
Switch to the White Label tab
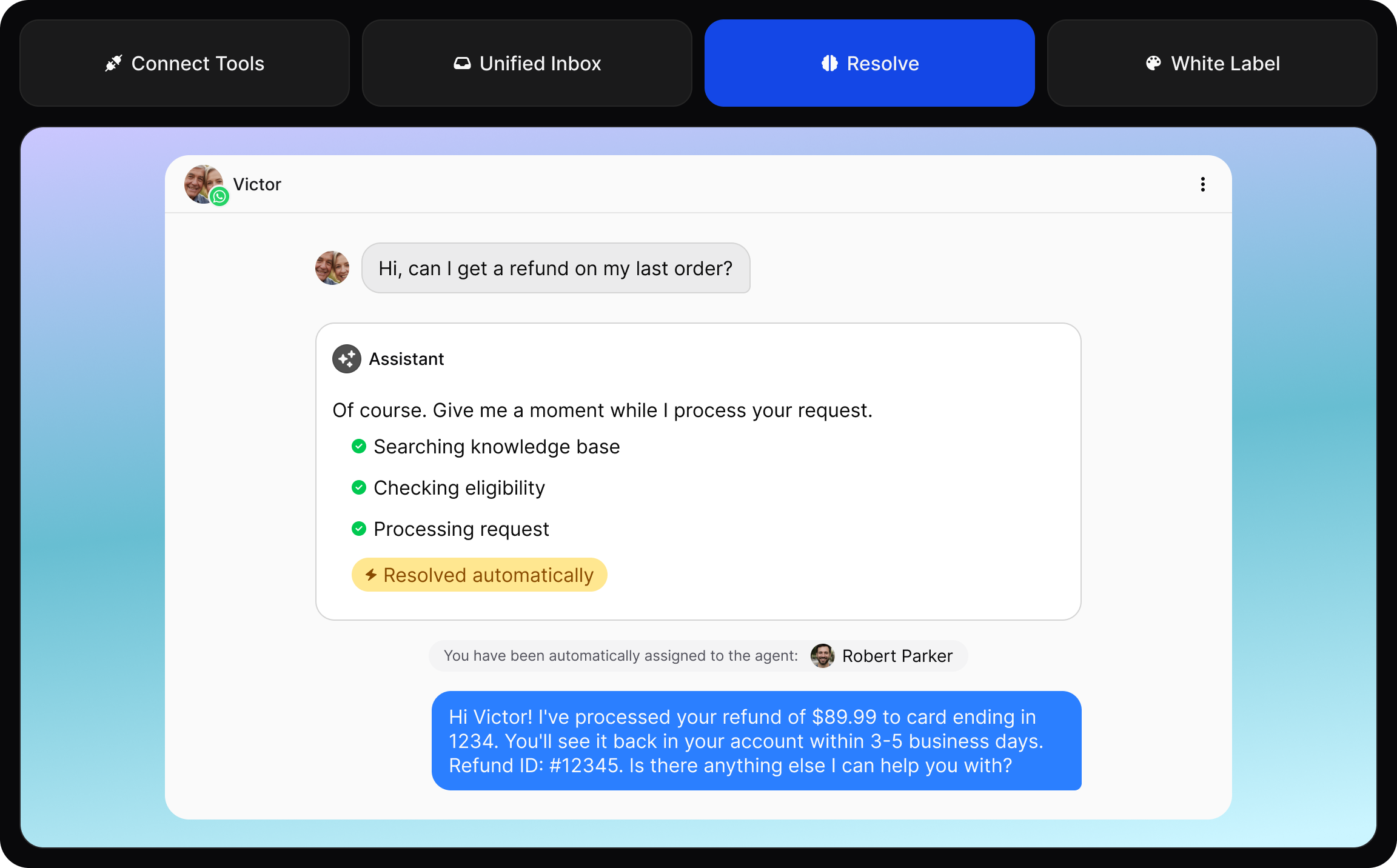coord(1212,63)
